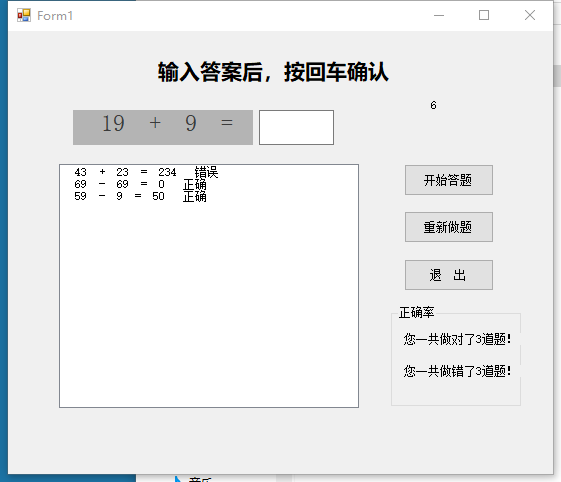This screenshot has width=561, height=482.
Task: Select the row 69 - 69 = 0 正确
Action: pyautogui.click(x=140, y=184)
